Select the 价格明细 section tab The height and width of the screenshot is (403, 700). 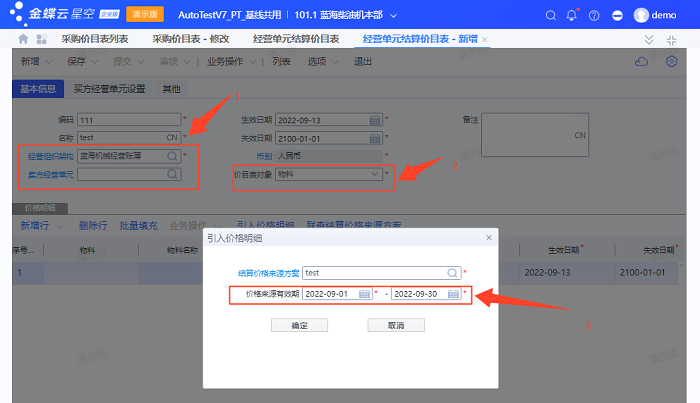40,208
